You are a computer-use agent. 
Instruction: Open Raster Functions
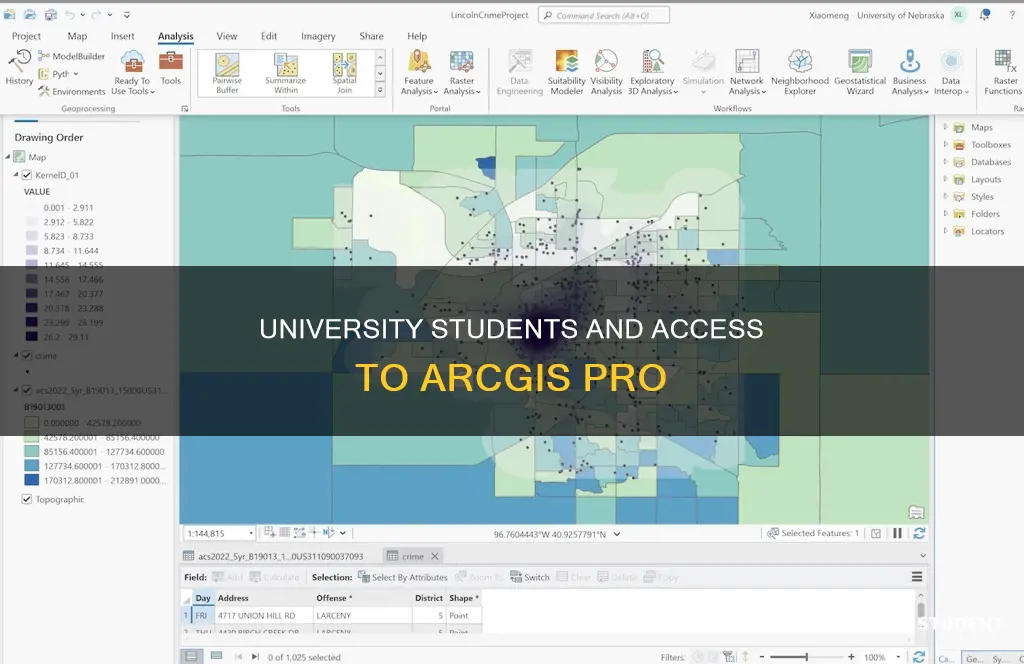tap(1004, 72)
